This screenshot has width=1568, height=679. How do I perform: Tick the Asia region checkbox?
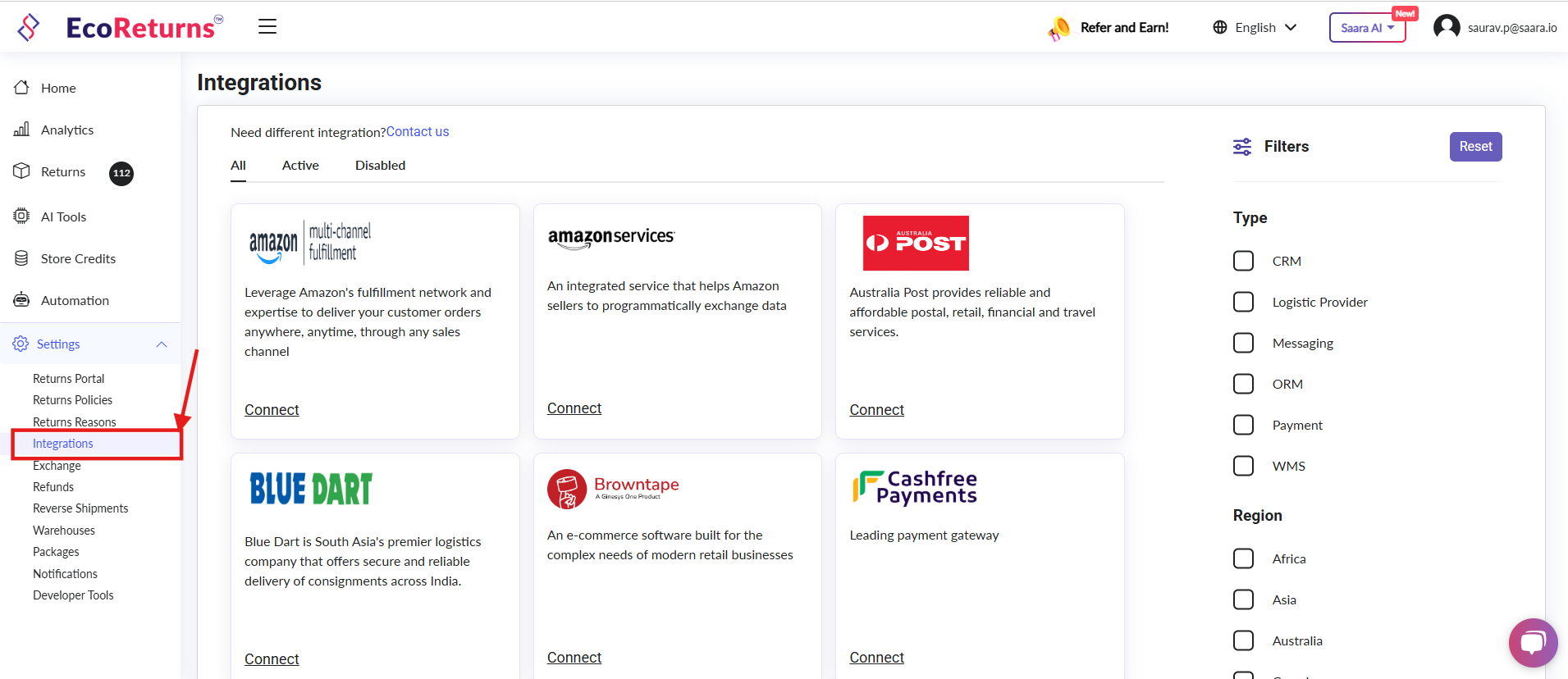[1243, 599]
